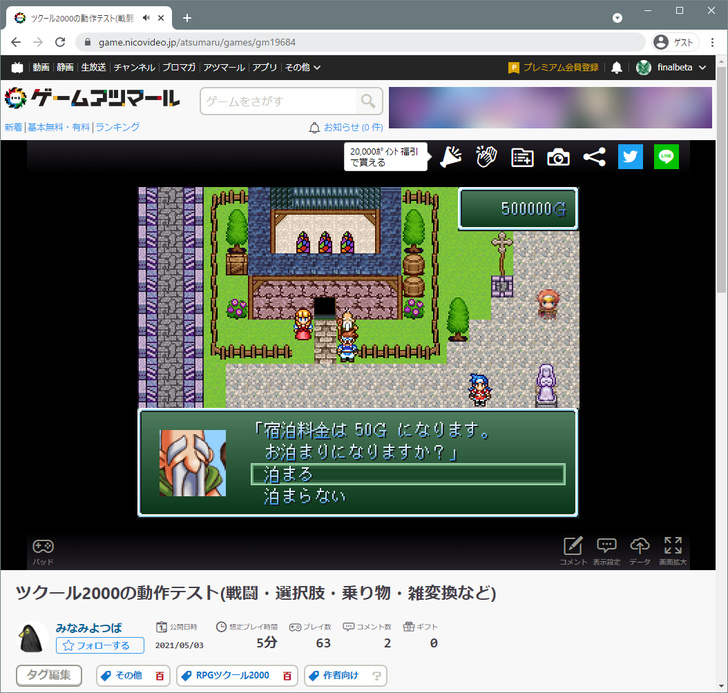The image size is (728, 693).
Task: Open author みなみよつば profile
Action: click(x=89, y=628)
